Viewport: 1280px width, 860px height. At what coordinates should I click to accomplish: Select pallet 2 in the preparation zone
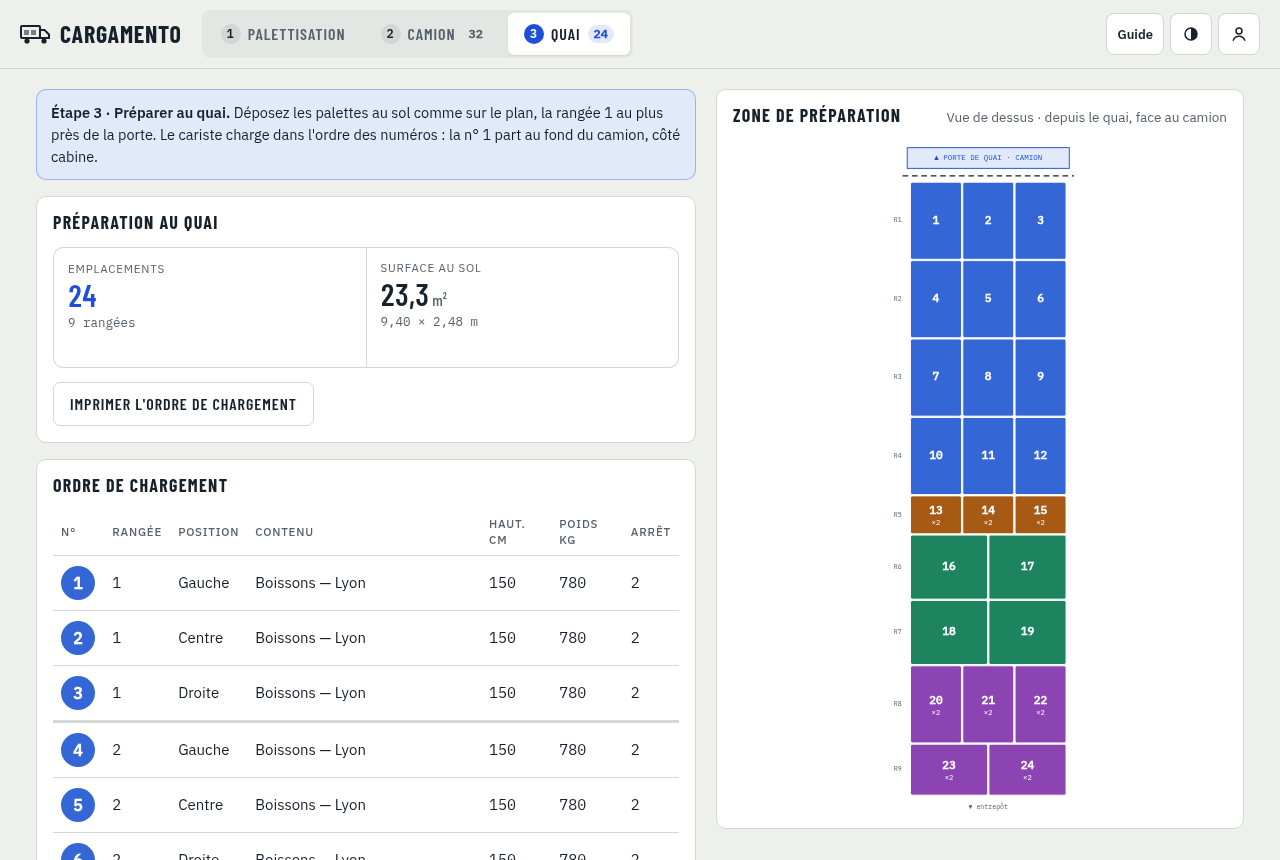coord(988,220)
